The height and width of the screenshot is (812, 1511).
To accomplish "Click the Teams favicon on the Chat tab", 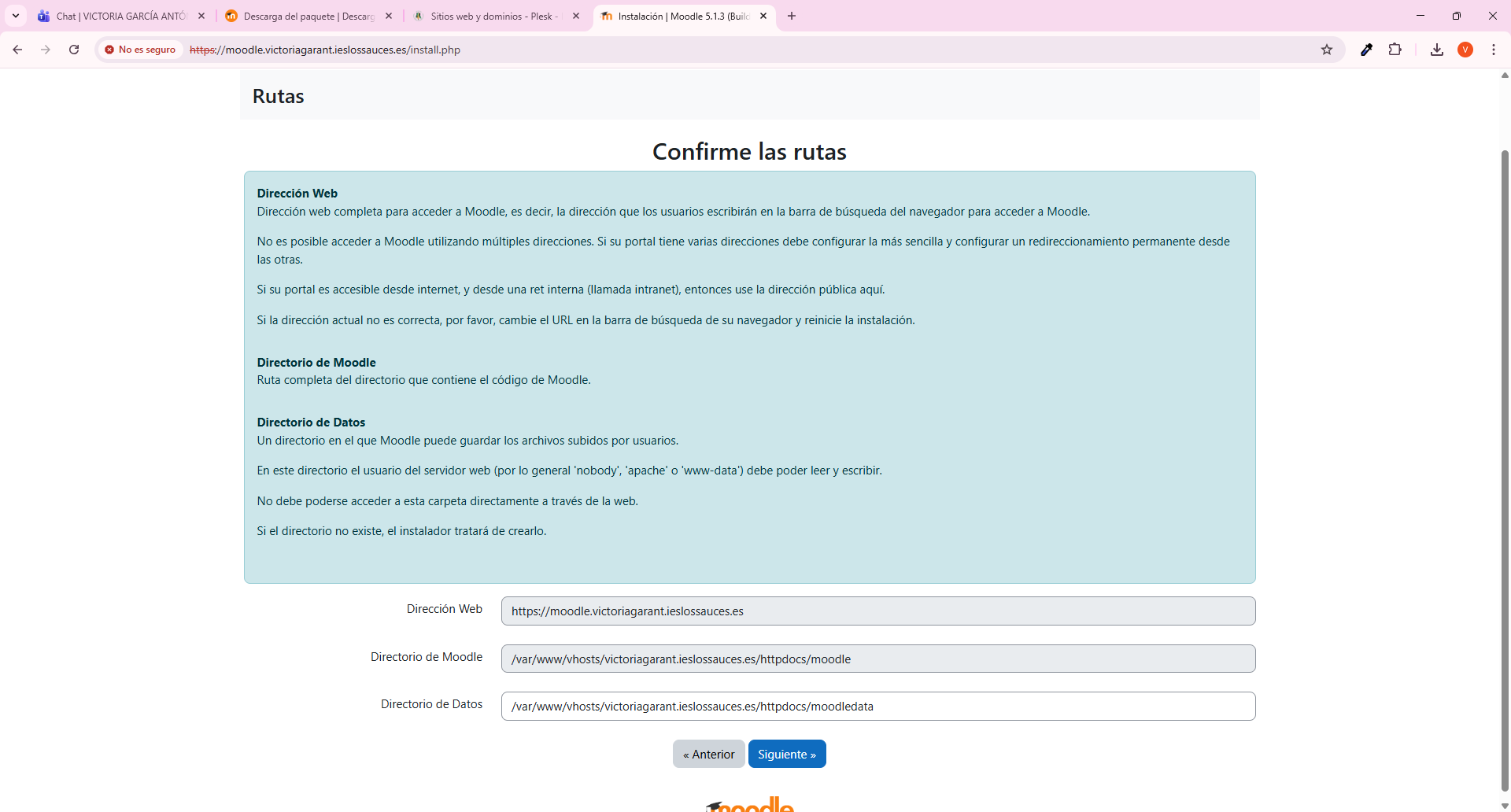I will point(43,16).
